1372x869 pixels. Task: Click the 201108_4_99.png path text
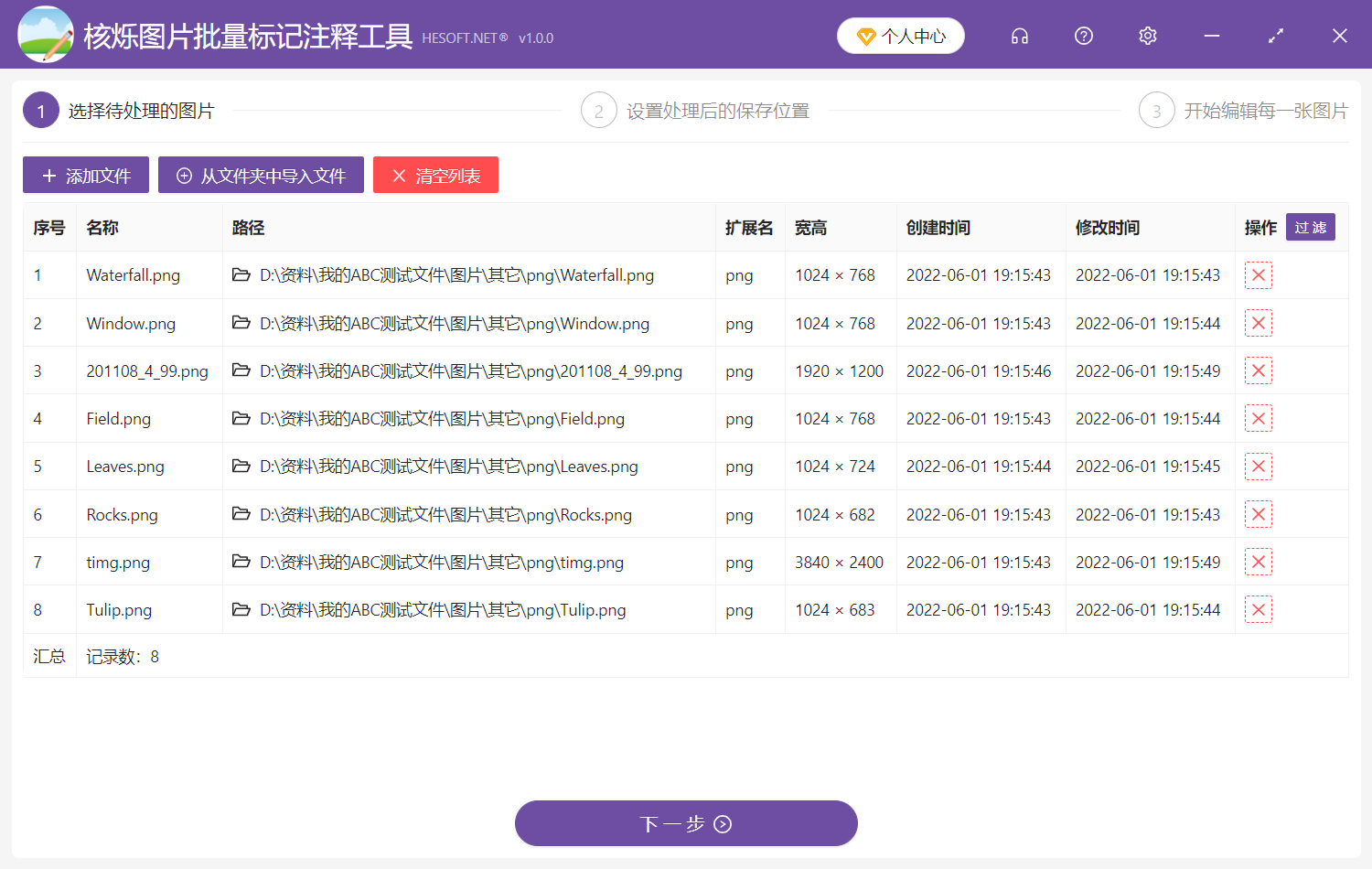[466, 370]
